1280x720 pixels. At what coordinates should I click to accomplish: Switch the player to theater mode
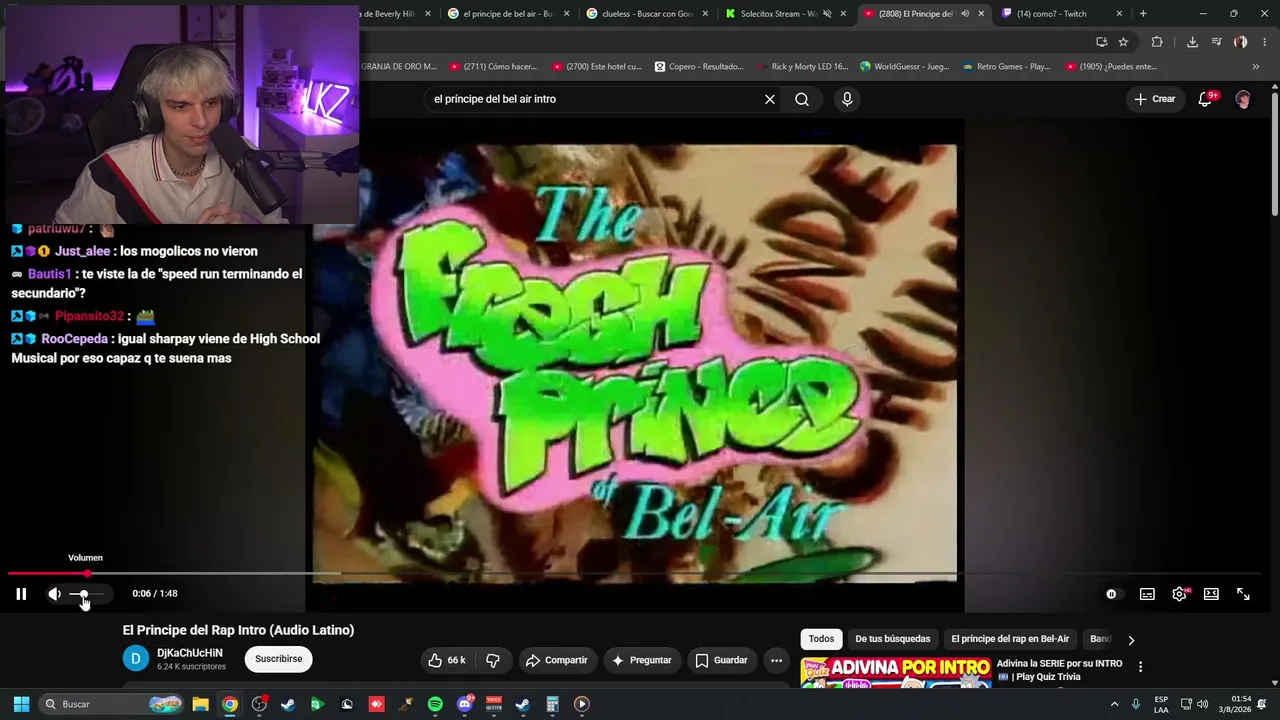tap(1211, 594)
